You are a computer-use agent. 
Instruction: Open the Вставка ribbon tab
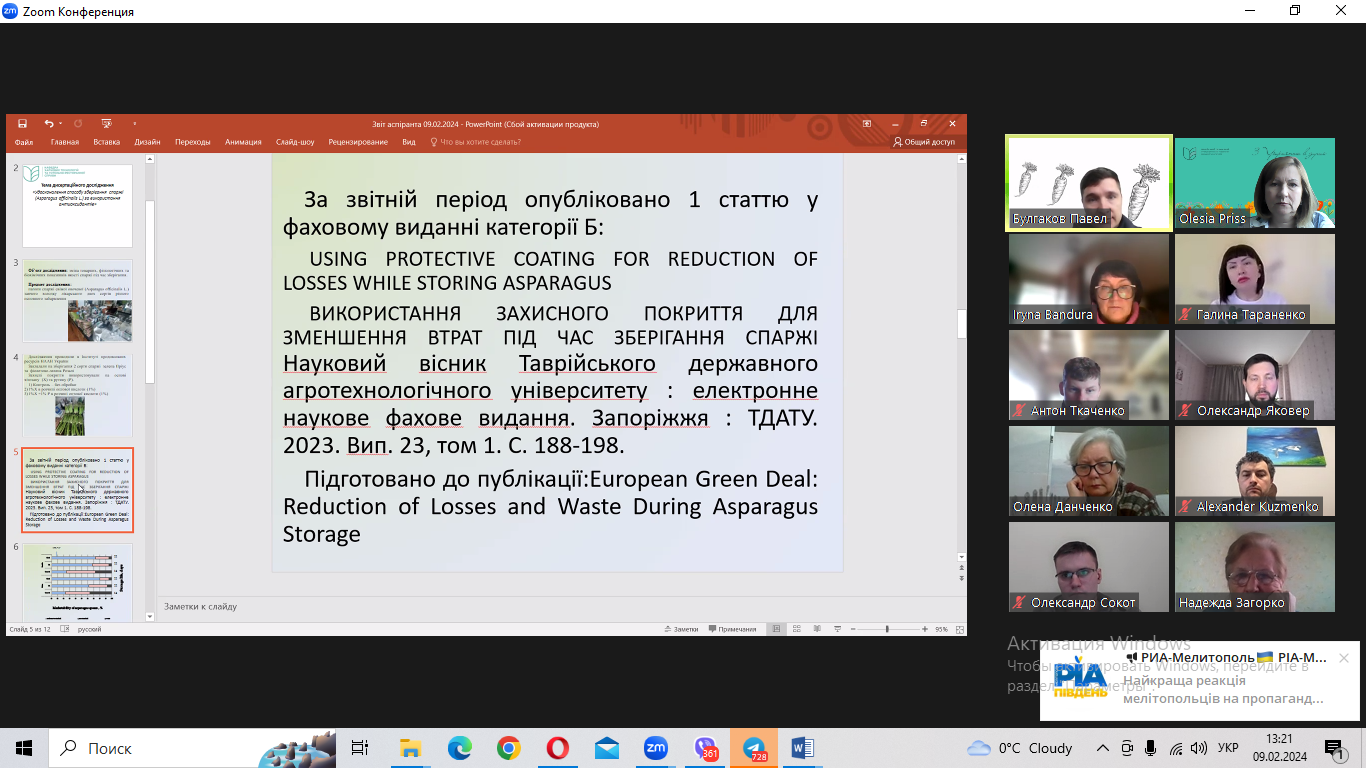pos(107,142)
